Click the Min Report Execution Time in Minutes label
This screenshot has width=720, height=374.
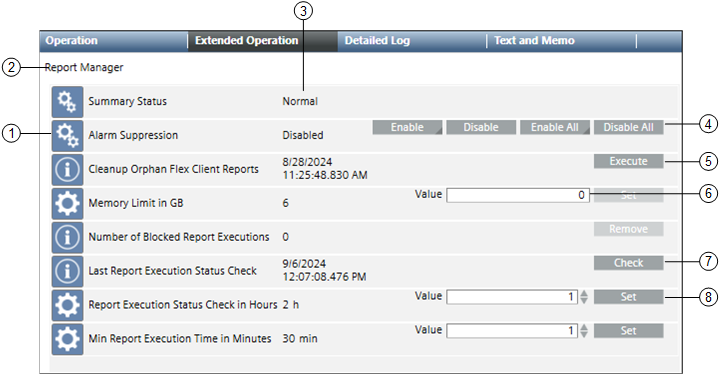(x=180, y=339)
